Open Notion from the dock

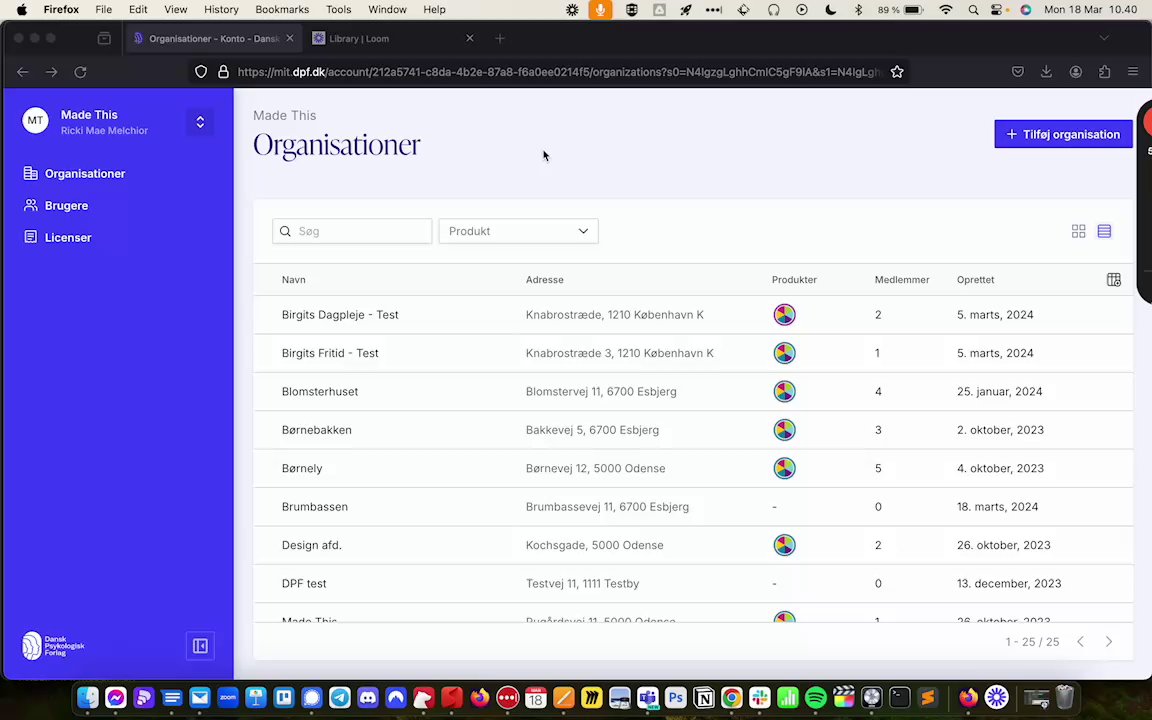coord(703,697)
